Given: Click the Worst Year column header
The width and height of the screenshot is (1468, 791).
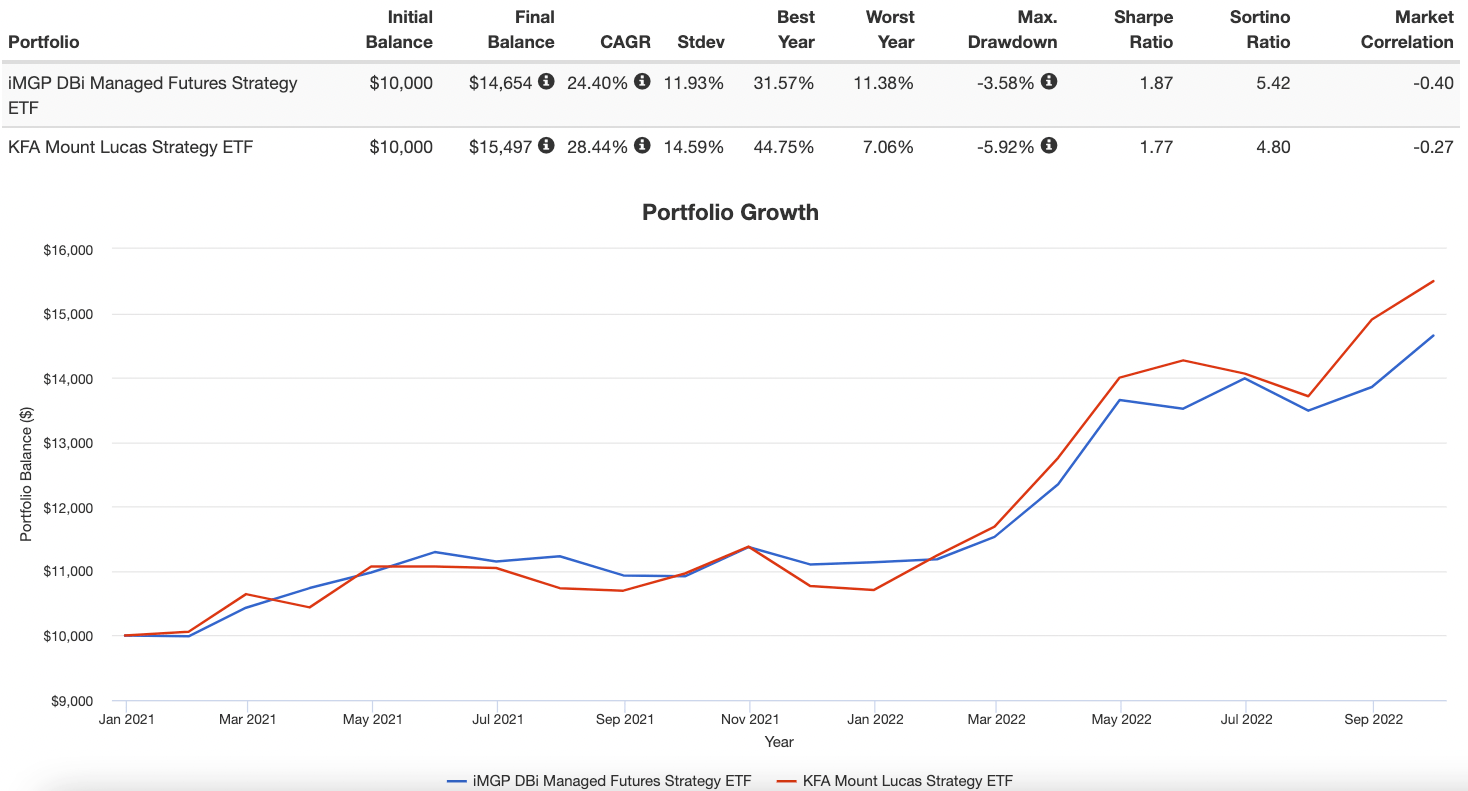Looking at the screenshot, I should [890, 29].
